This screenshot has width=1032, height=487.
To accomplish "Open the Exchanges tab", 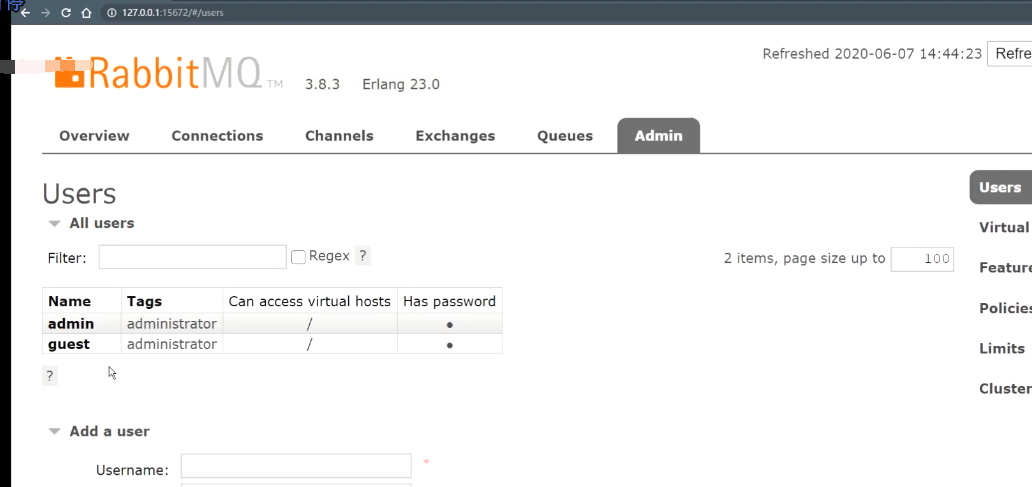I will [455, 136].
